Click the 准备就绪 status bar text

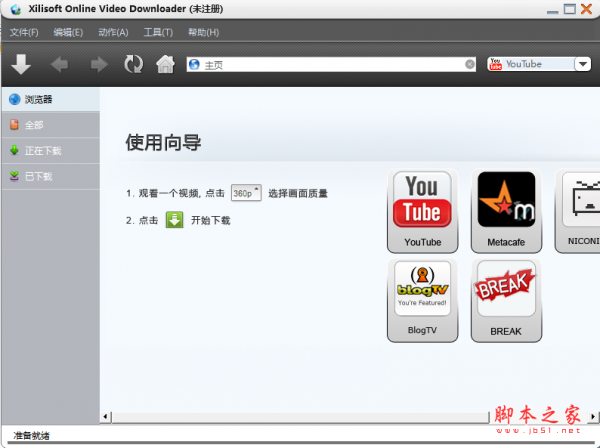(31, 435)
